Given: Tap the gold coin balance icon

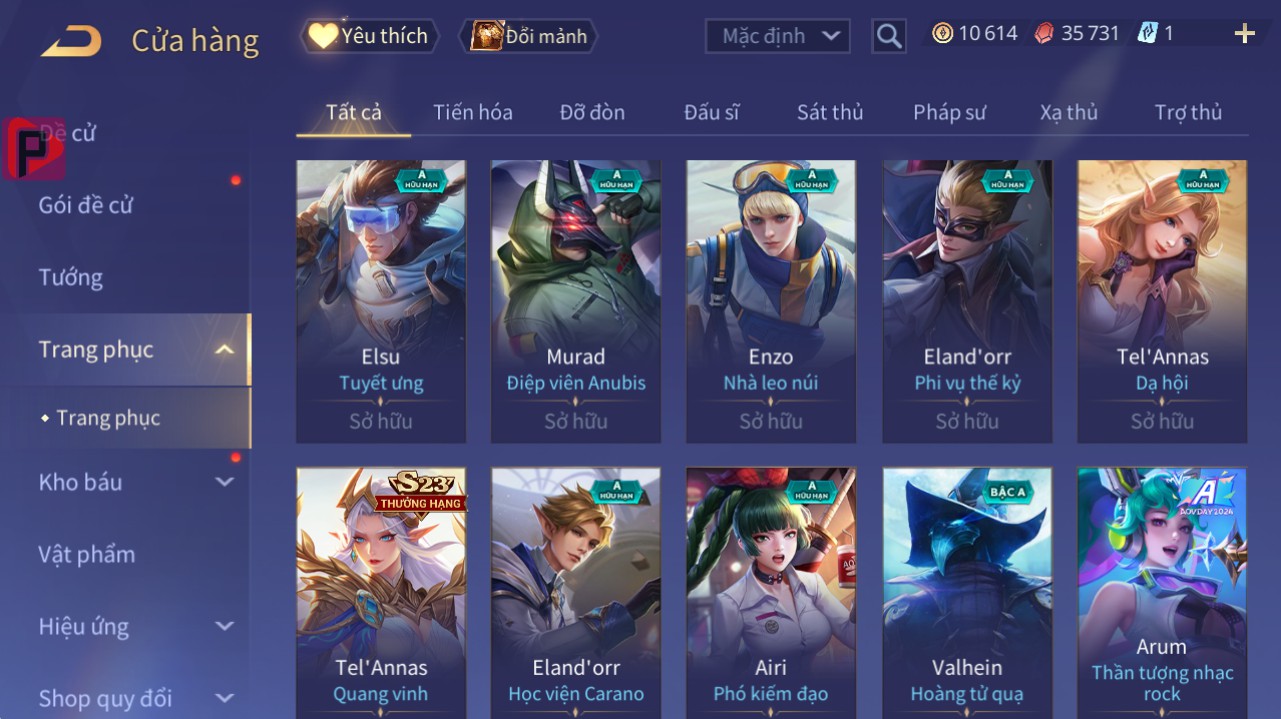Looking at the screenshot, I should pyautogui.click(x=942, y=34).
